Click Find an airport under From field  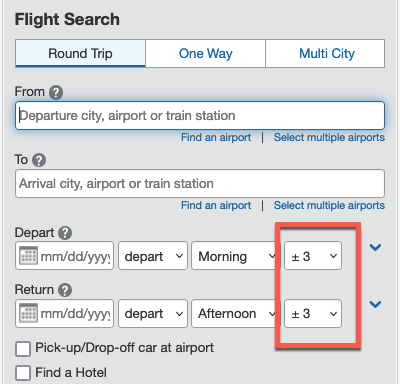click(x=216, y=137)
